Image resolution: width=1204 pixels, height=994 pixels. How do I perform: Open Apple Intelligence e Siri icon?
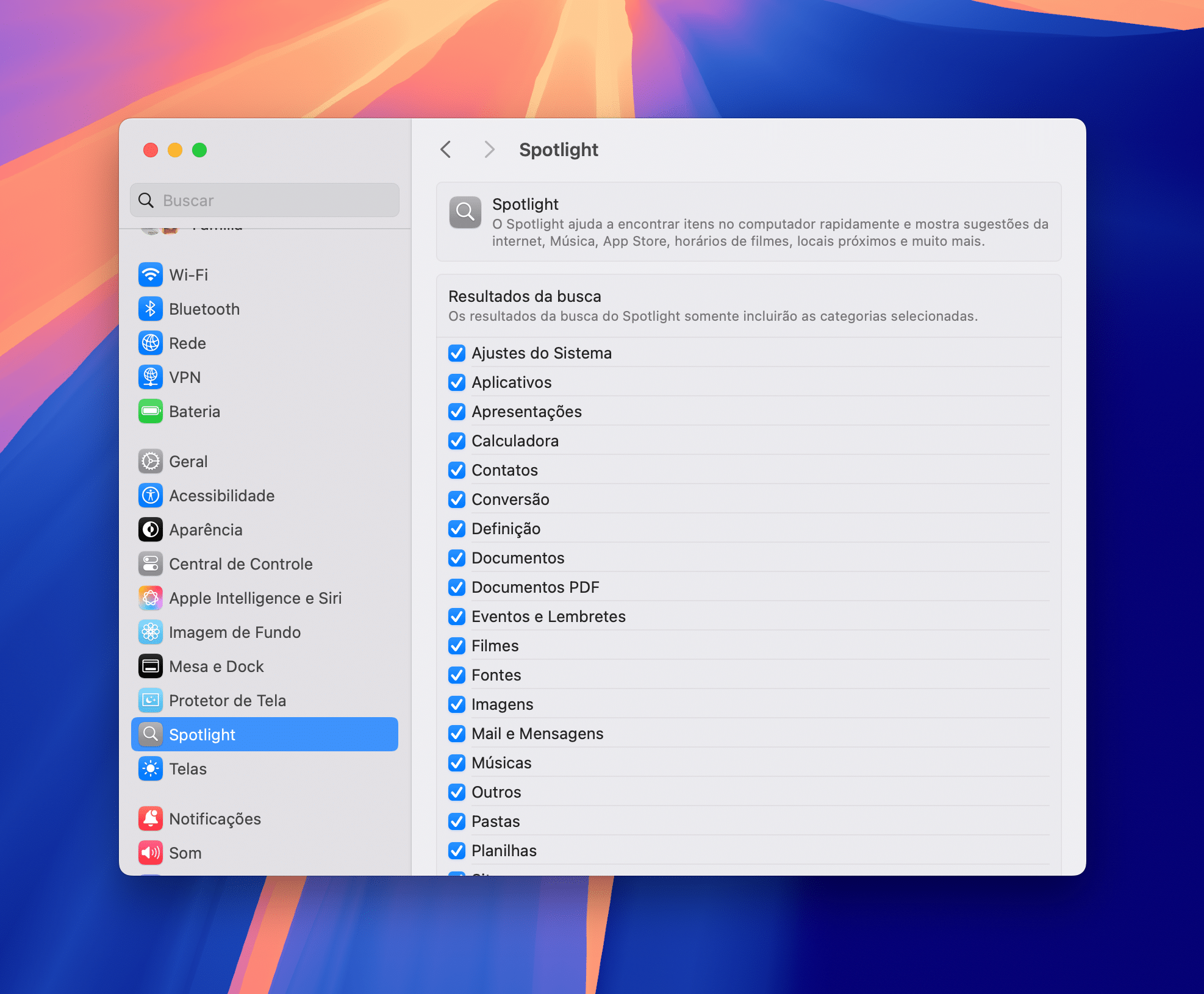(151, 598)
